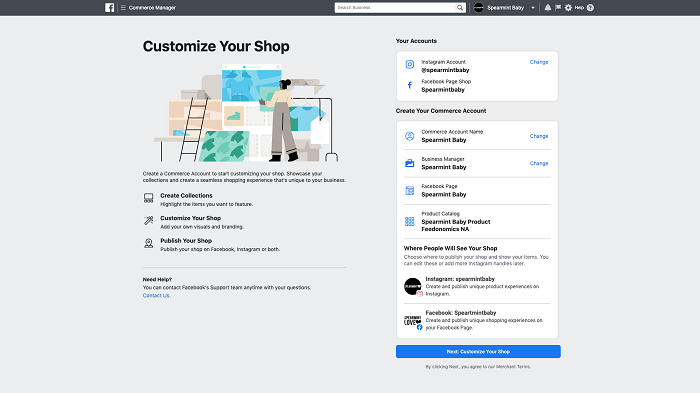Click the Product Catalog grid icon
700x393 pixels.
[409, 221]
